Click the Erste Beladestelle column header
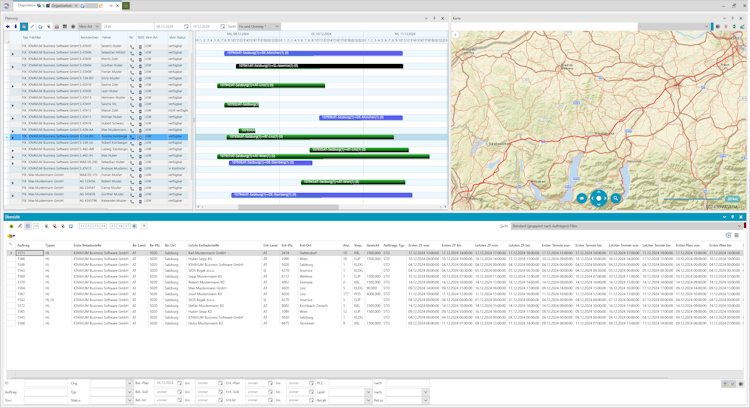750x408 pixels. click(x=87, y=245)
